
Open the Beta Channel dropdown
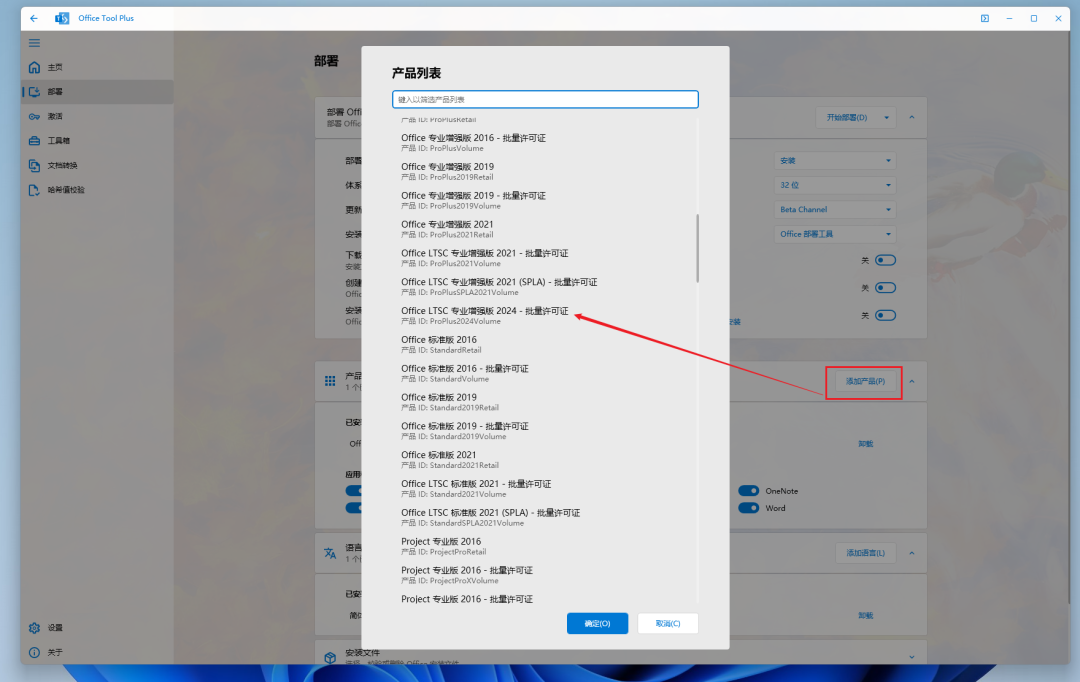835,209
